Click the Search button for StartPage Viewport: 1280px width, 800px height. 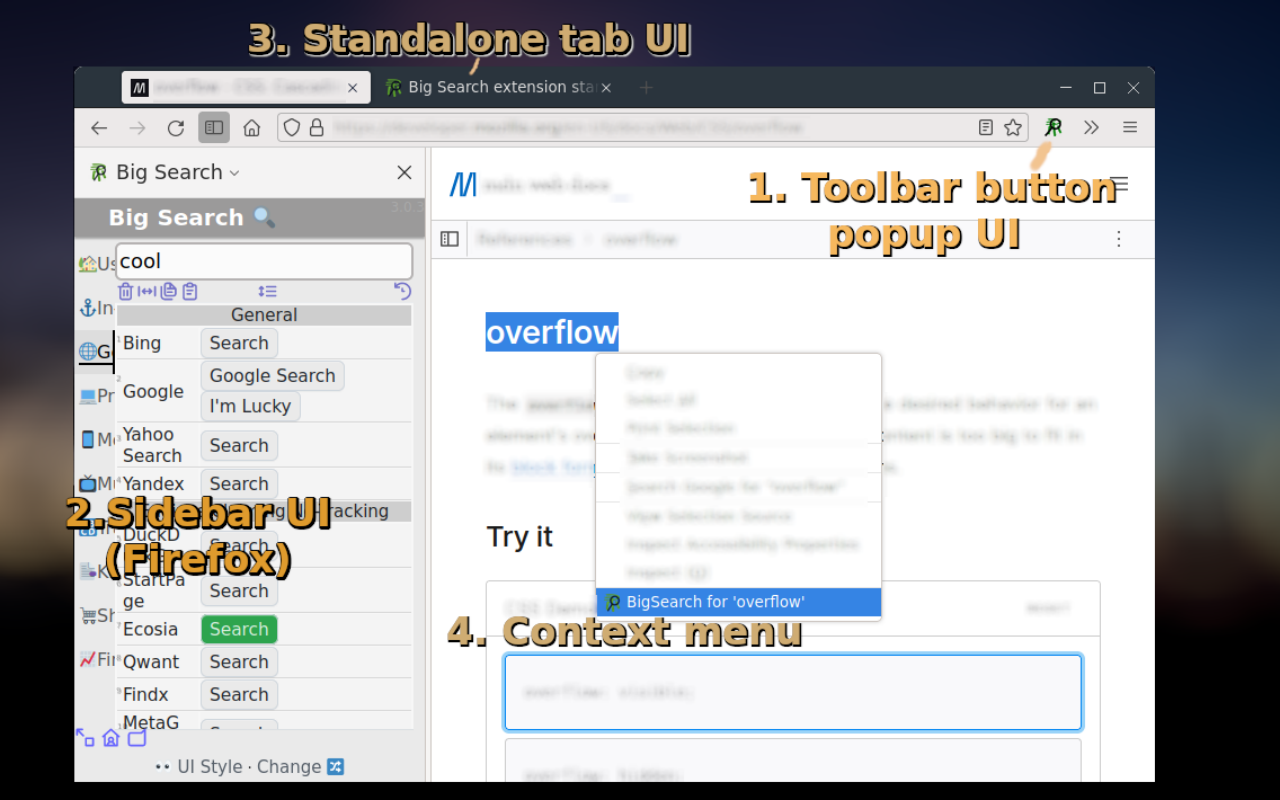pyautogui.click(x=239, y=591)
